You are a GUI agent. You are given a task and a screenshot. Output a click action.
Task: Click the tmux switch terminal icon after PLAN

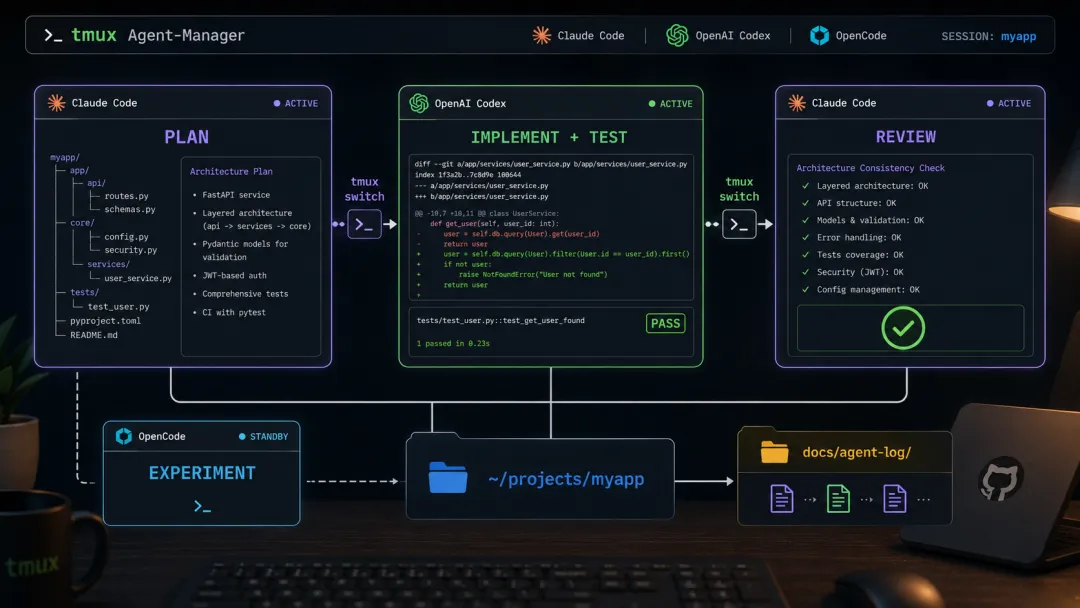point(364,224)
